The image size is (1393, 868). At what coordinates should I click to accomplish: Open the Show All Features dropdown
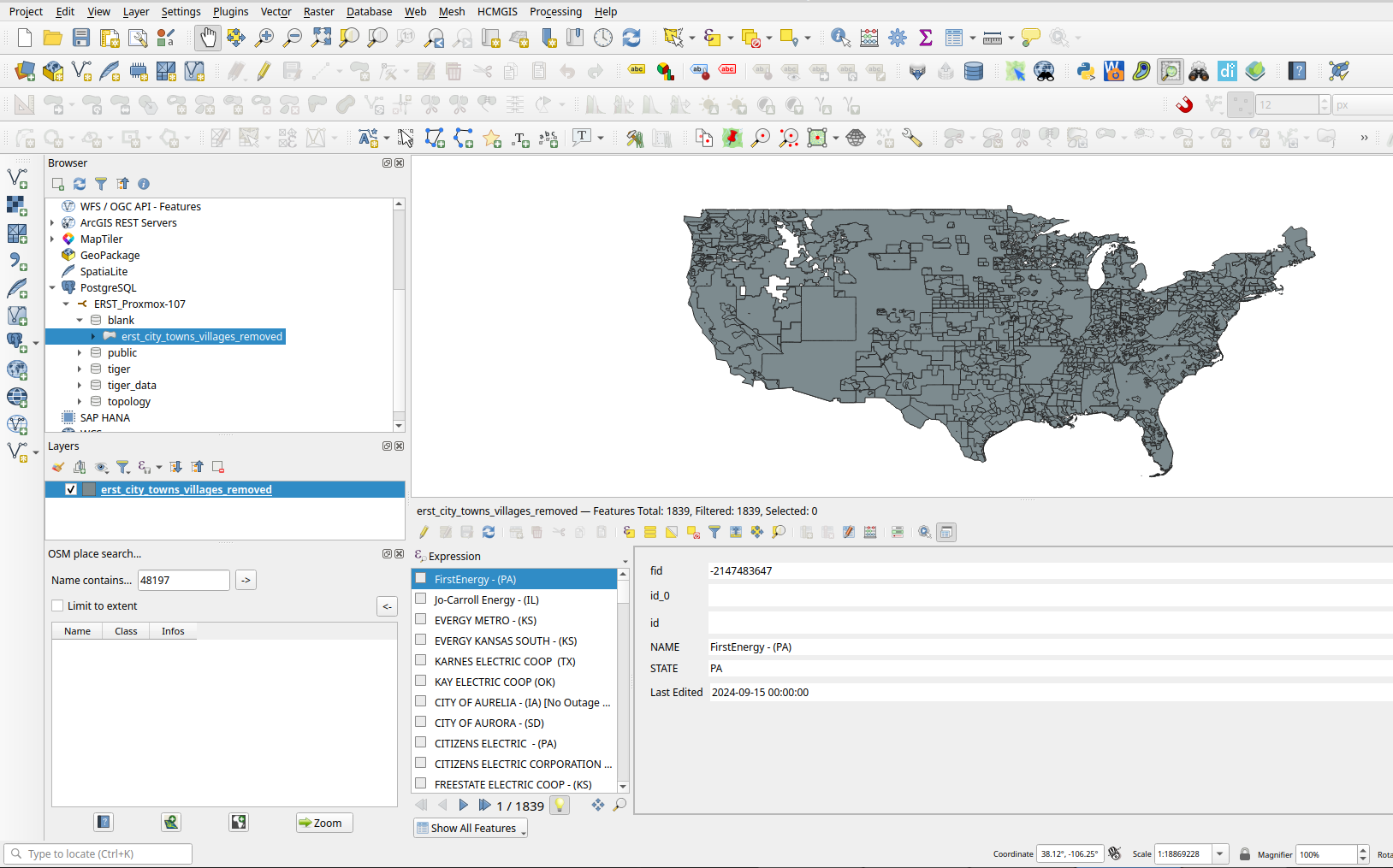coord(471,828)
